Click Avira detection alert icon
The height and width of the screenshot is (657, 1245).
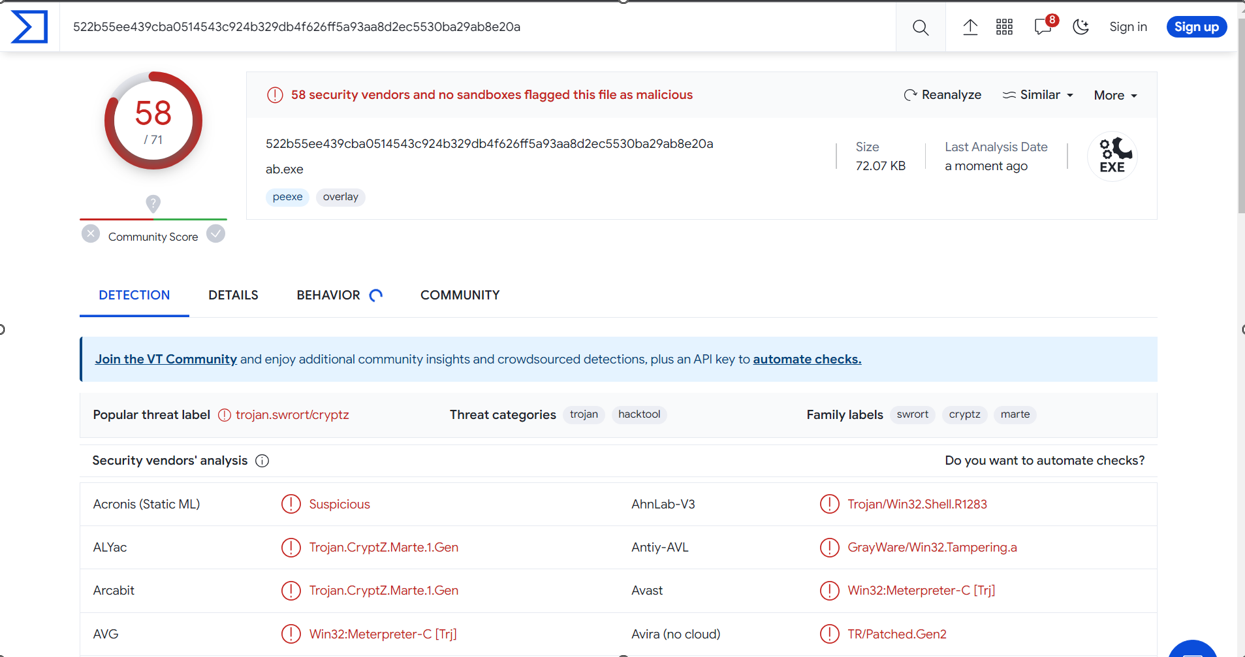[829, 634]
